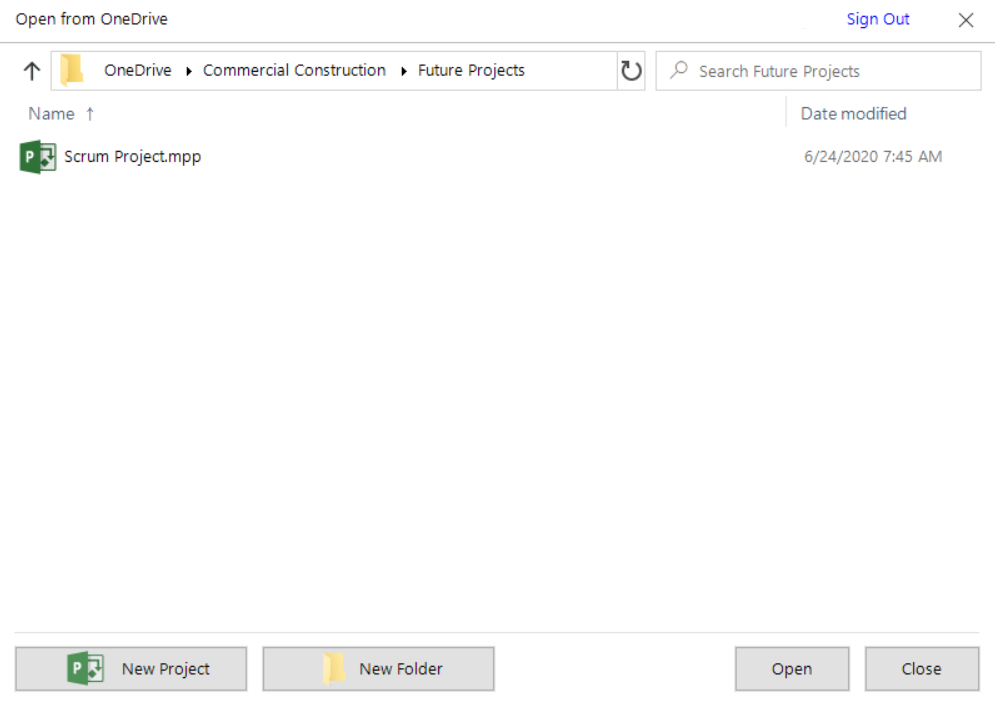
Task: Go to the OneDrive root breadcrumb
Action: pyautogui.click(x=137, y=71)
